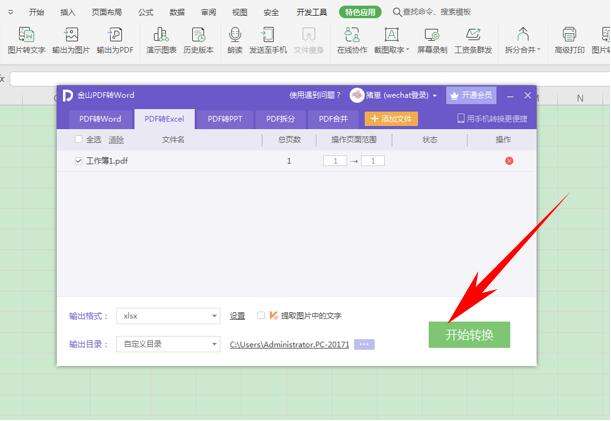
Task: Open the 在线协作 collaboration icon
Action: tap(352, 35)
